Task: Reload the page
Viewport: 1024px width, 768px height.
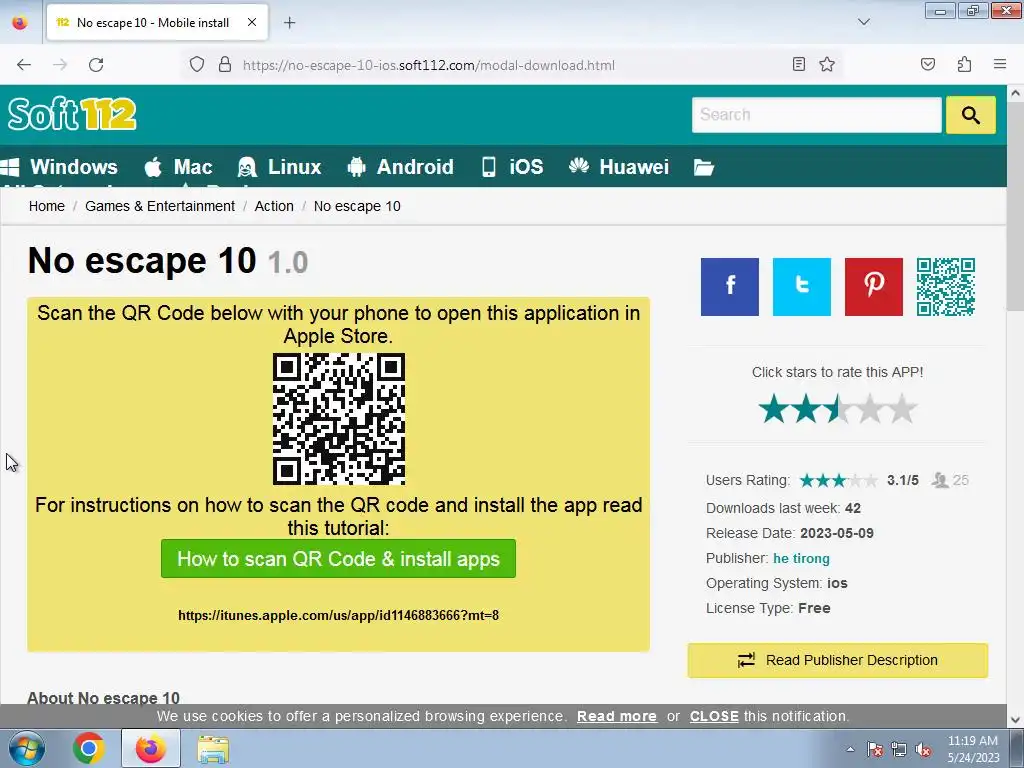Action: pyautogui.click(x=96, y=65)
